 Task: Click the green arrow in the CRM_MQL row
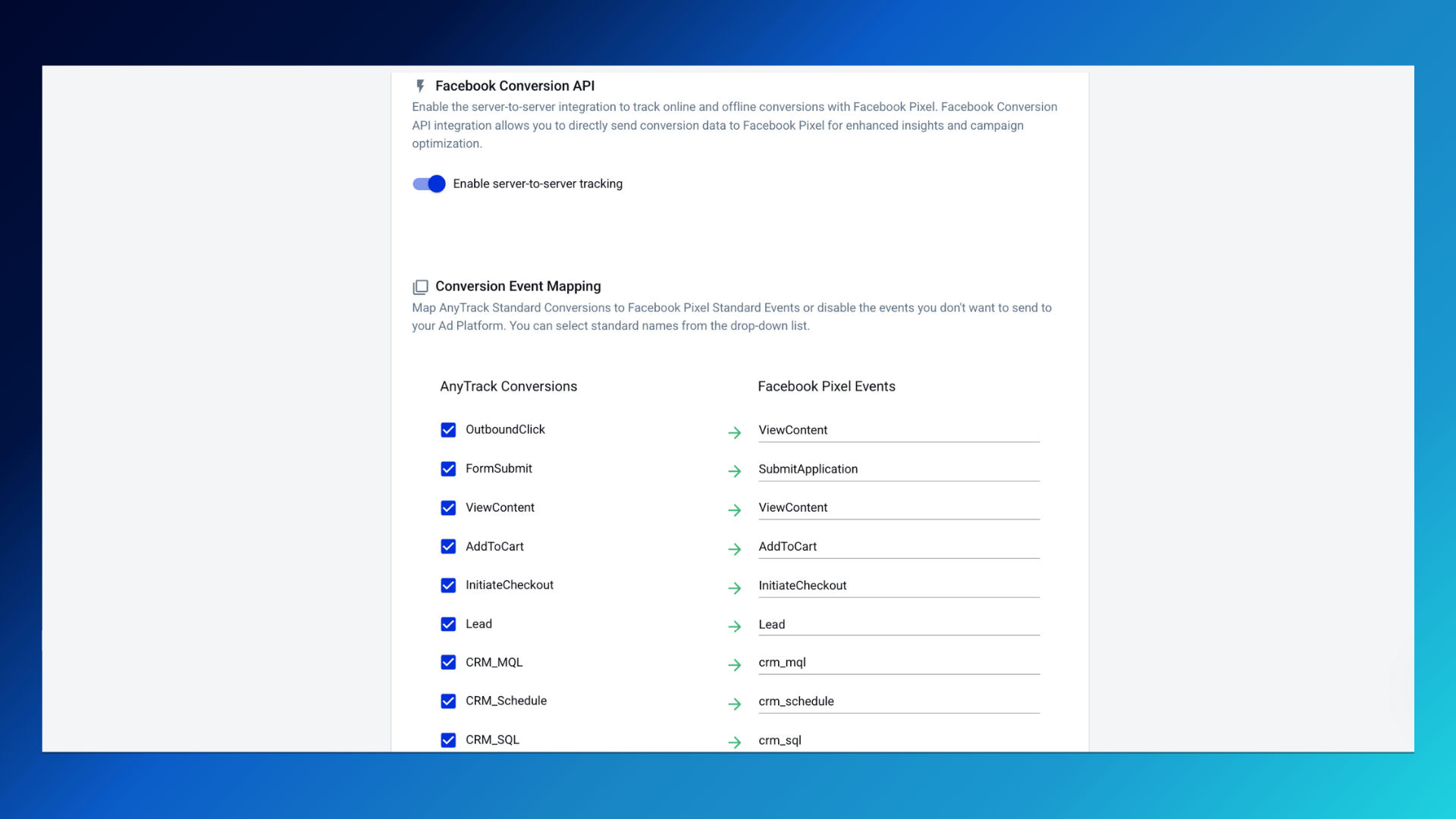[734, 665]
